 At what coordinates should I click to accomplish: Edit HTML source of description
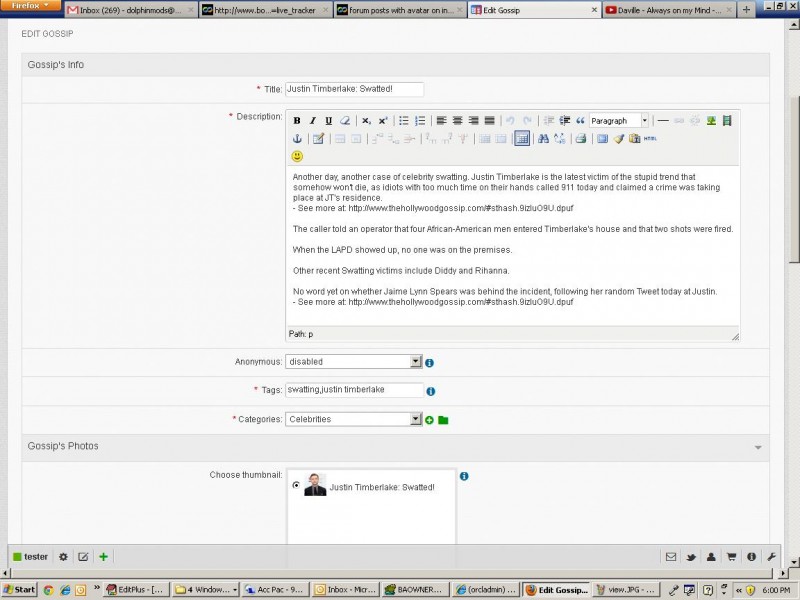coord(651,139)
